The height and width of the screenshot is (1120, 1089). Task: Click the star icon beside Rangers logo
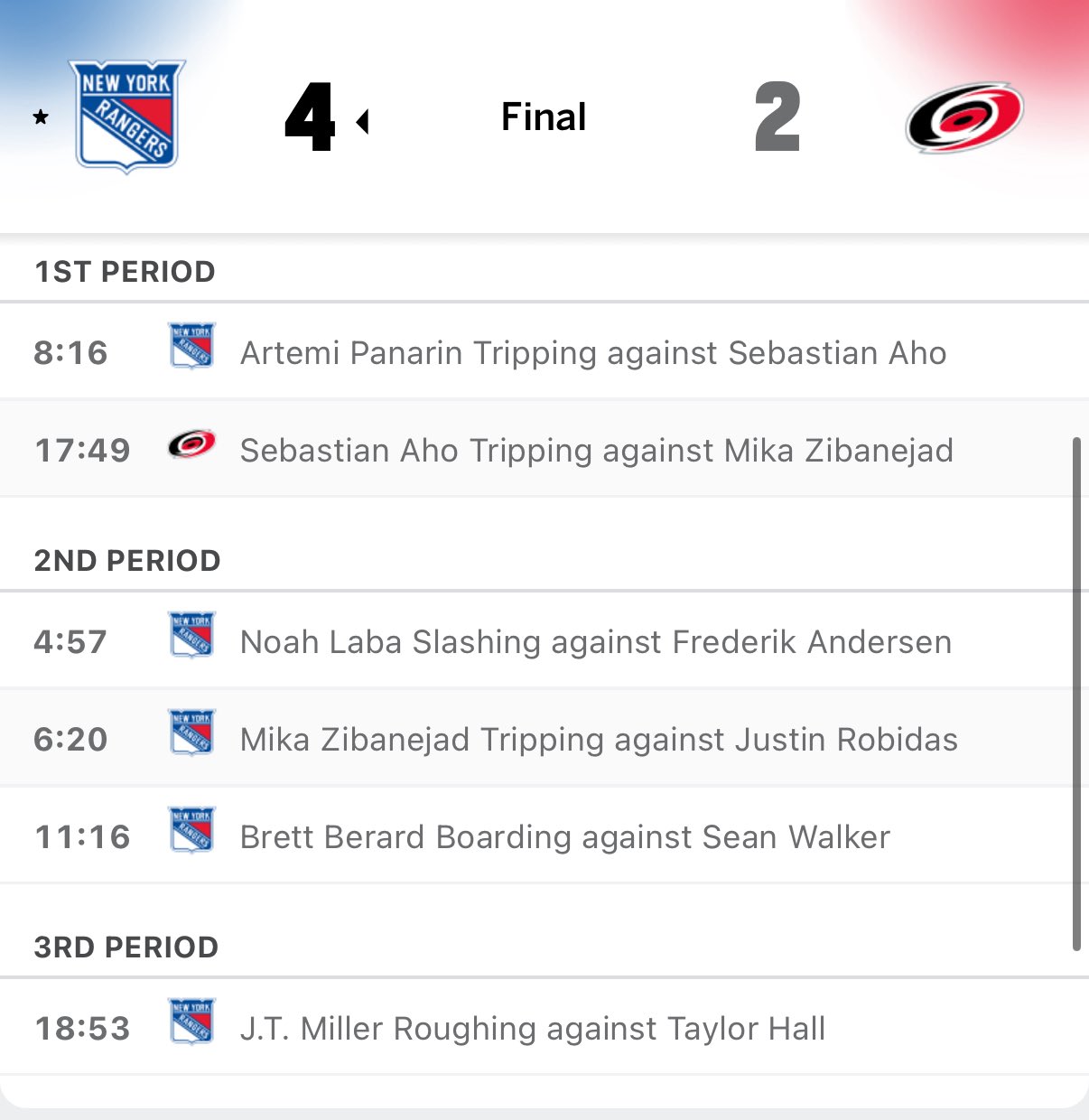(41, 117)
